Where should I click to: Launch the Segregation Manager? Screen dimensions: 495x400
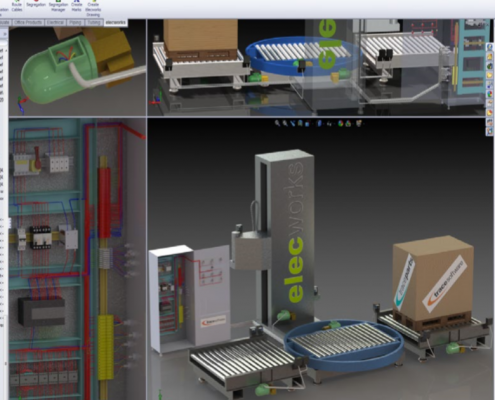(x=58, y=6)
